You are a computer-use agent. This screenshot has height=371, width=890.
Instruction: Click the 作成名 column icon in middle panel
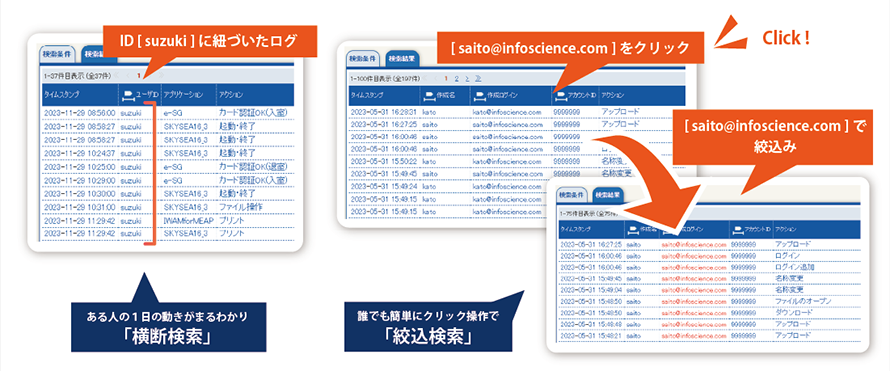(x=430, y=96)
